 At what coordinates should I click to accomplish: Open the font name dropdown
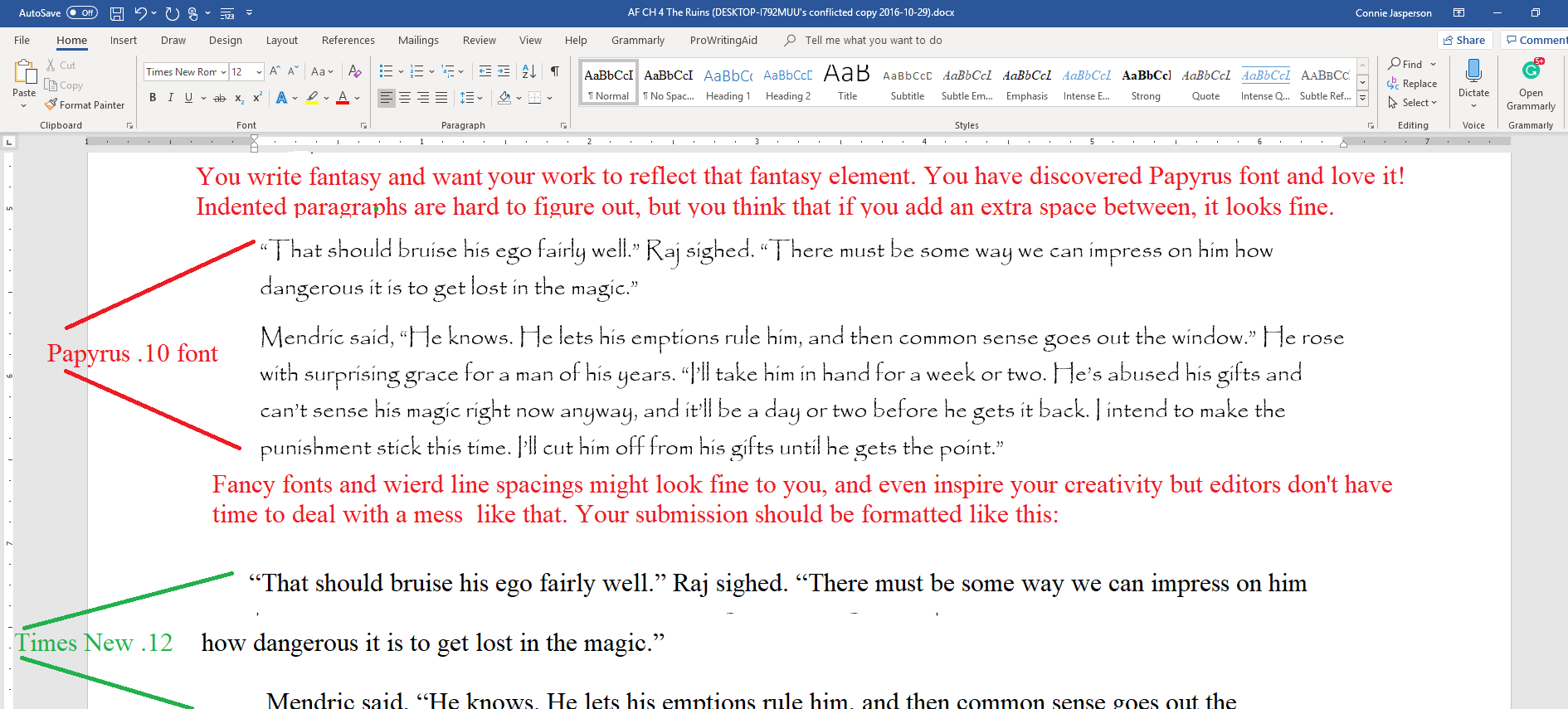pos(223,72)
